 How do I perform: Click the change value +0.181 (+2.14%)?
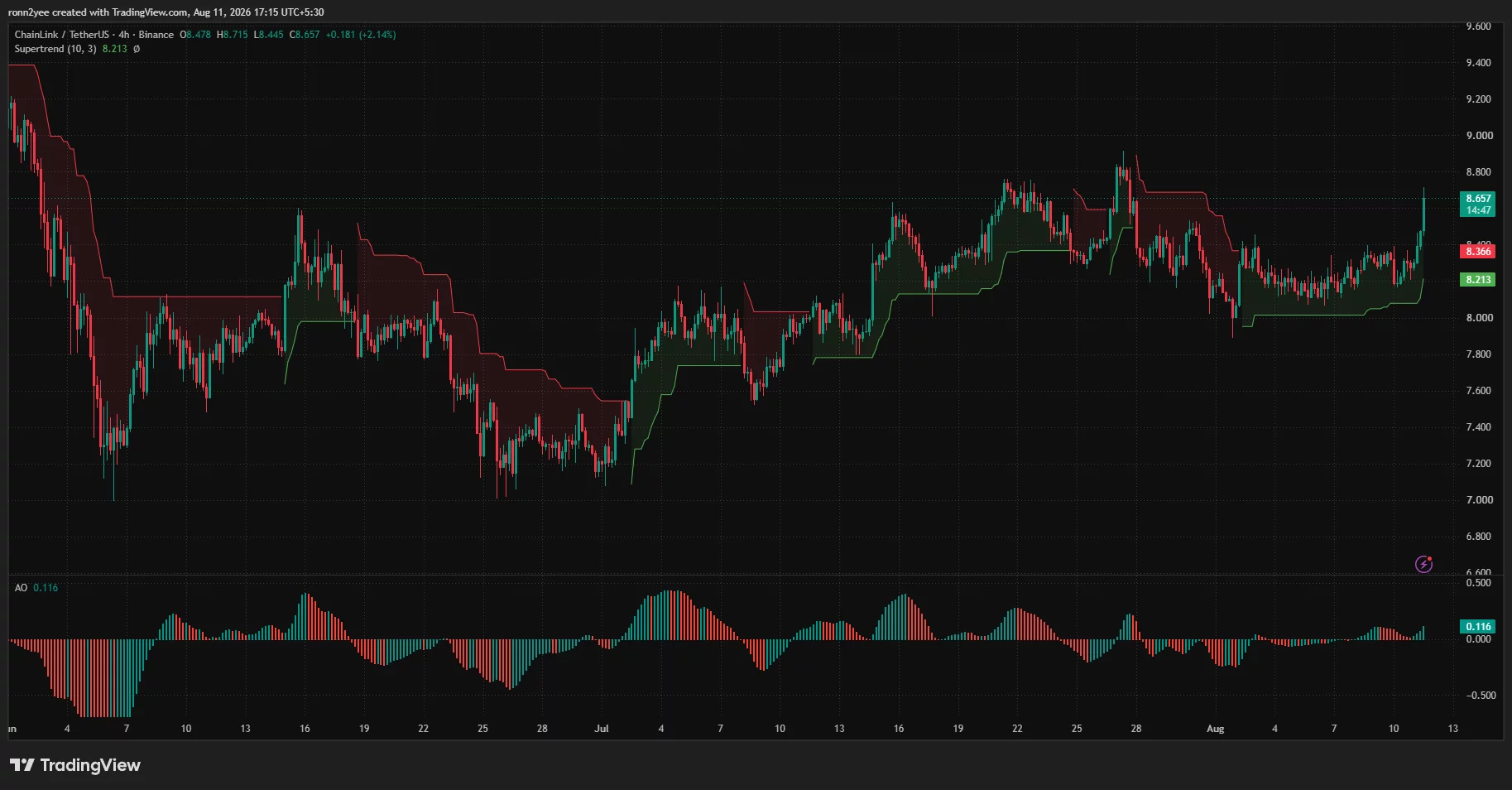pyautogui.click(x=361, y=35)
